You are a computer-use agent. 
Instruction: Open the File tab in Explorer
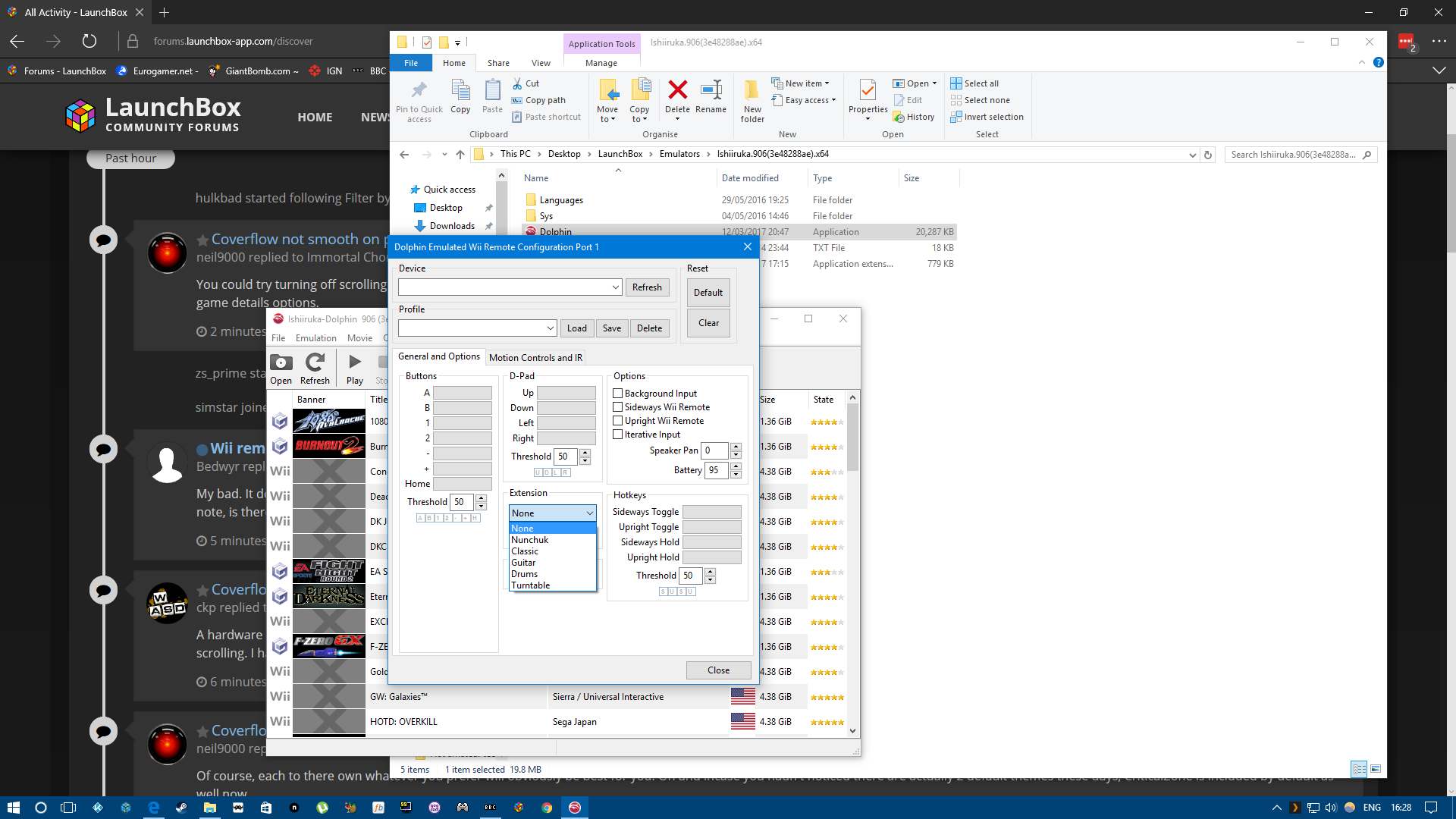(411, 63)
